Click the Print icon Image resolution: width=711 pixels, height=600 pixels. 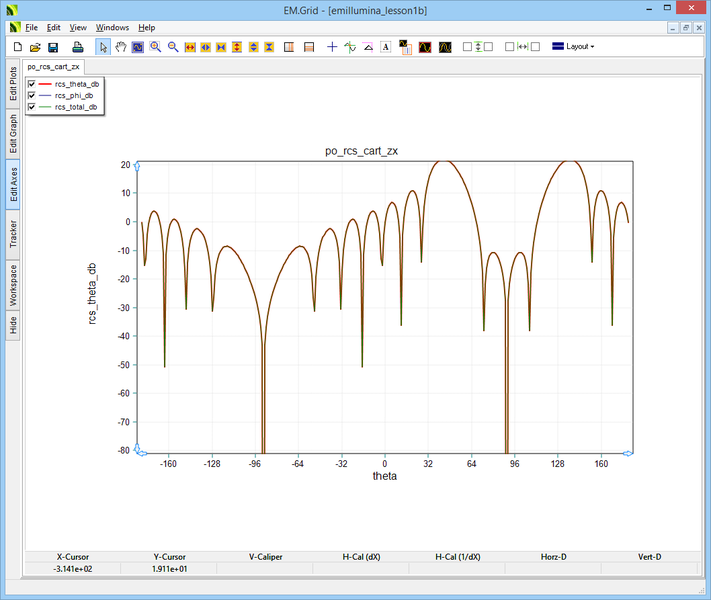coord(78,47)
